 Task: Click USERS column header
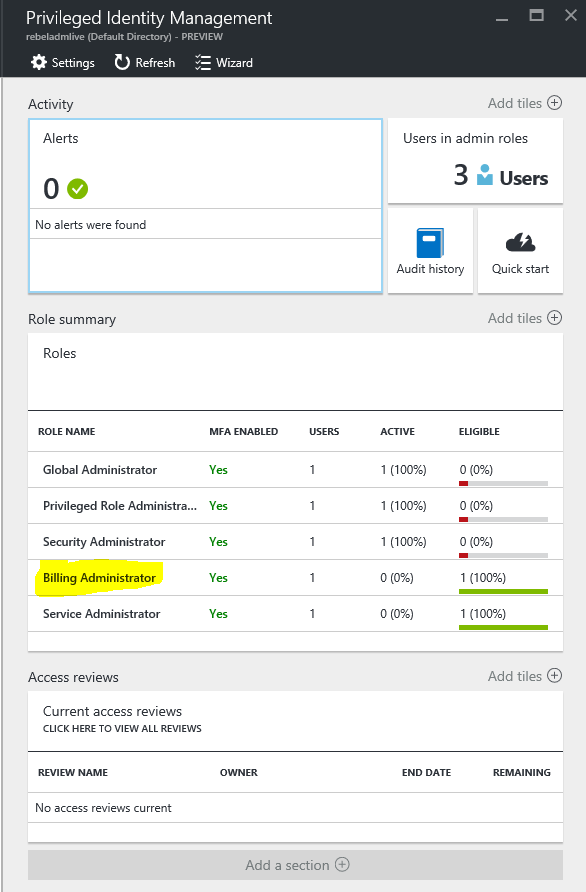[324, 431]
